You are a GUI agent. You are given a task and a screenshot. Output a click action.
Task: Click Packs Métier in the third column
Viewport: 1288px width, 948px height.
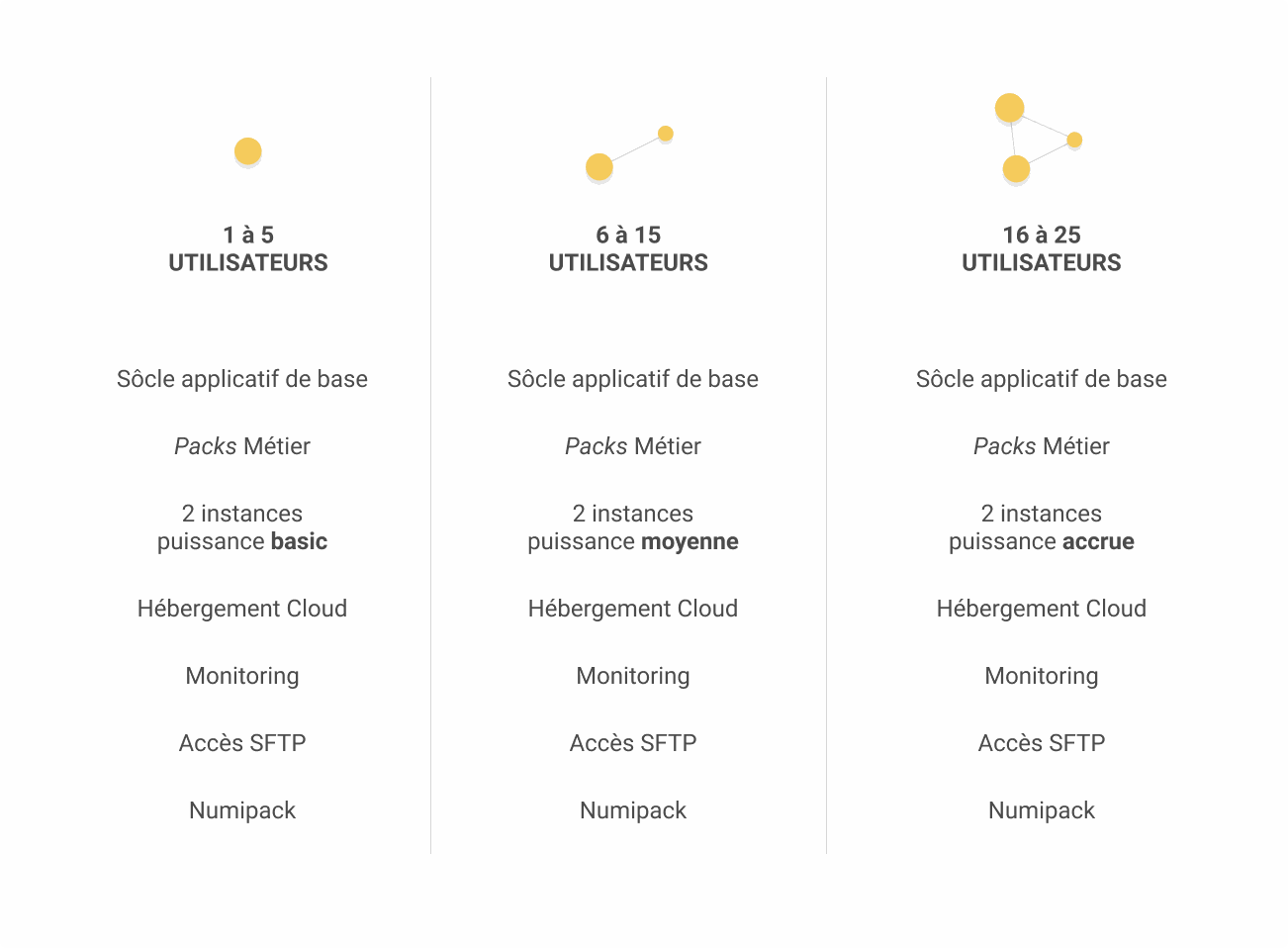click(1042, 446)
